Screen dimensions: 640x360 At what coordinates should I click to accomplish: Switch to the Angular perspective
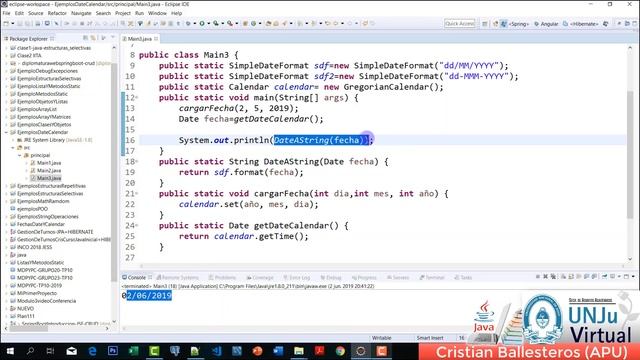(546, 24)
